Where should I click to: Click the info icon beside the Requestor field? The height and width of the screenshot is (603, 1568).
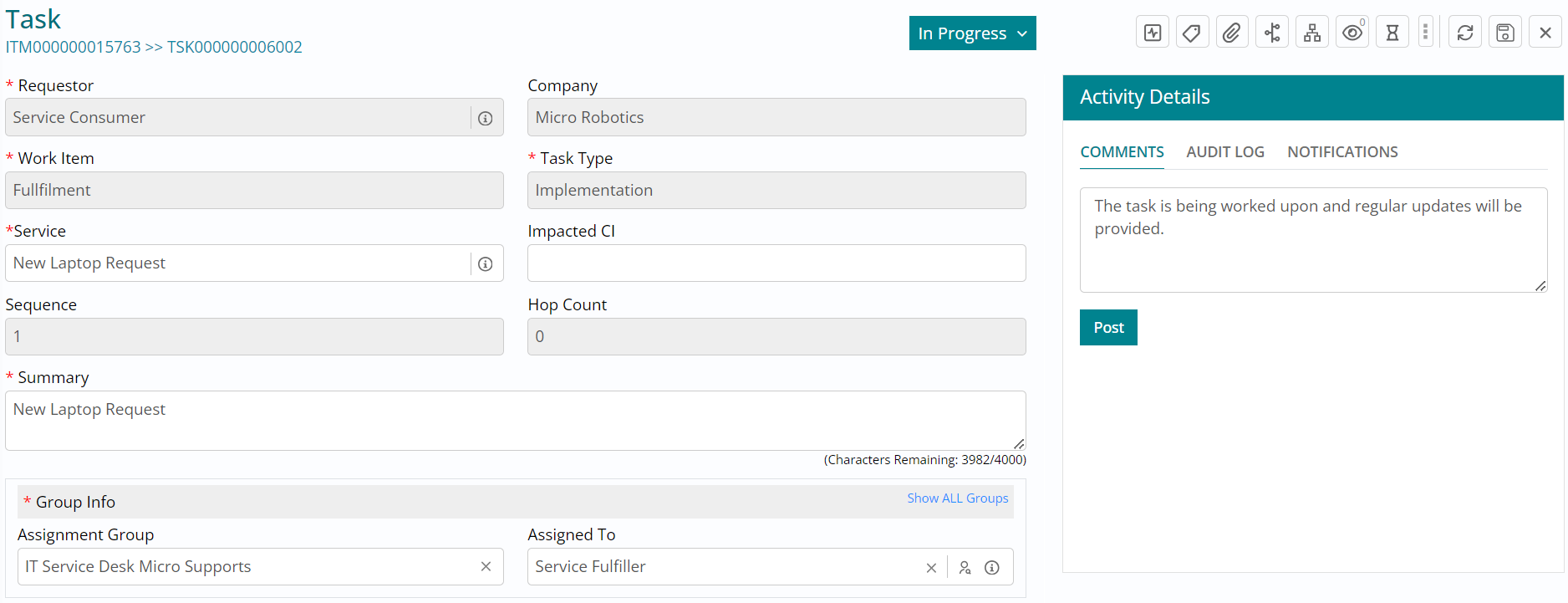tap(485, 119)
